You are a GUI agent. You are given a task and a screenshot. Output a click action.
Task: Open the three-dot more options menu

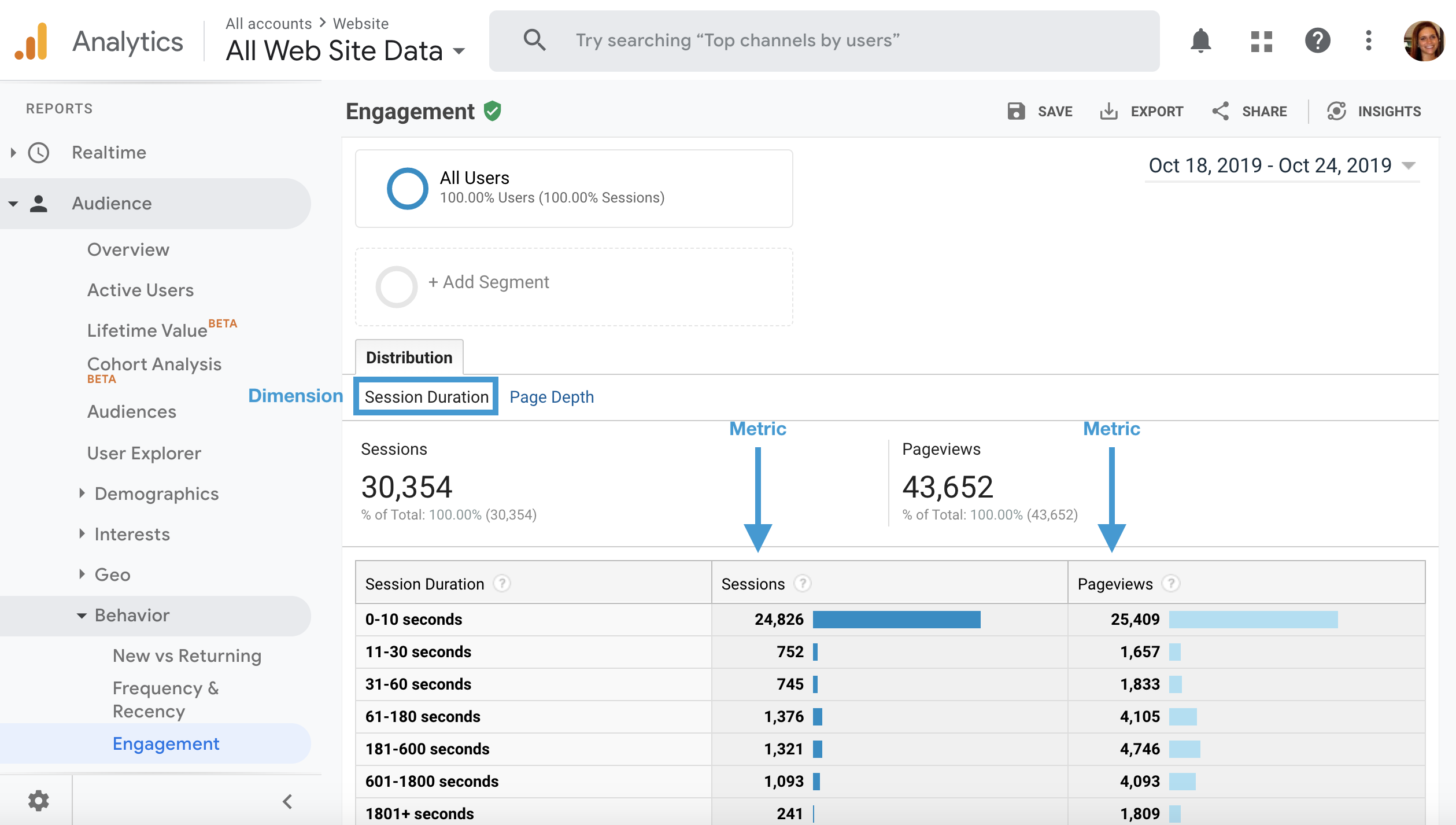pos(1368,41)
